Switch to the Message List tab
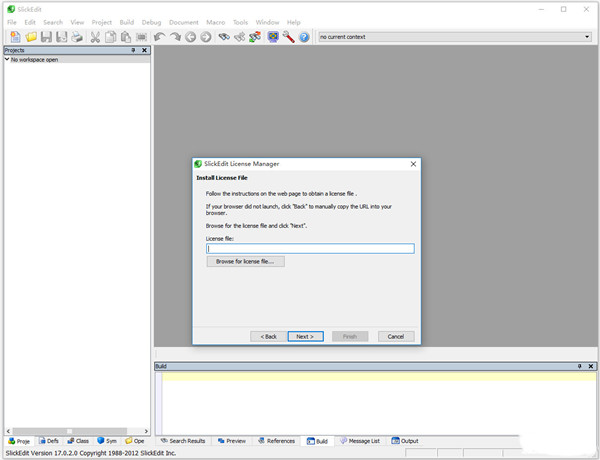This screenshot has height=460, width=600. pyautogui.click(x=360, y=441)
